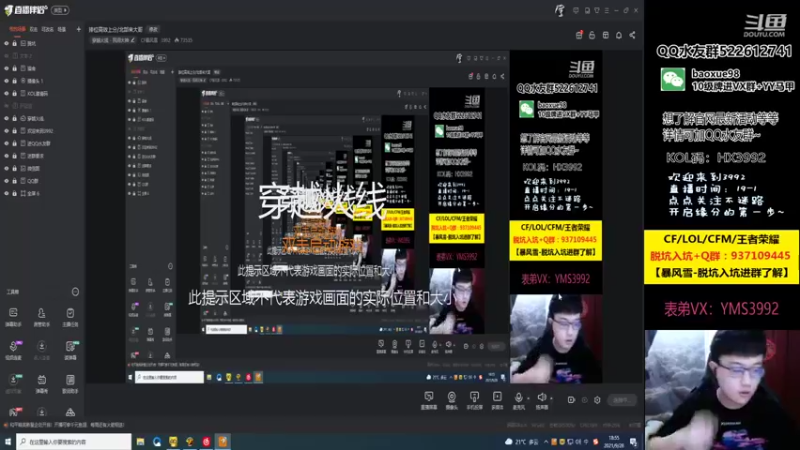Hide the 穿越火线 game source

(x=7, y=118)
